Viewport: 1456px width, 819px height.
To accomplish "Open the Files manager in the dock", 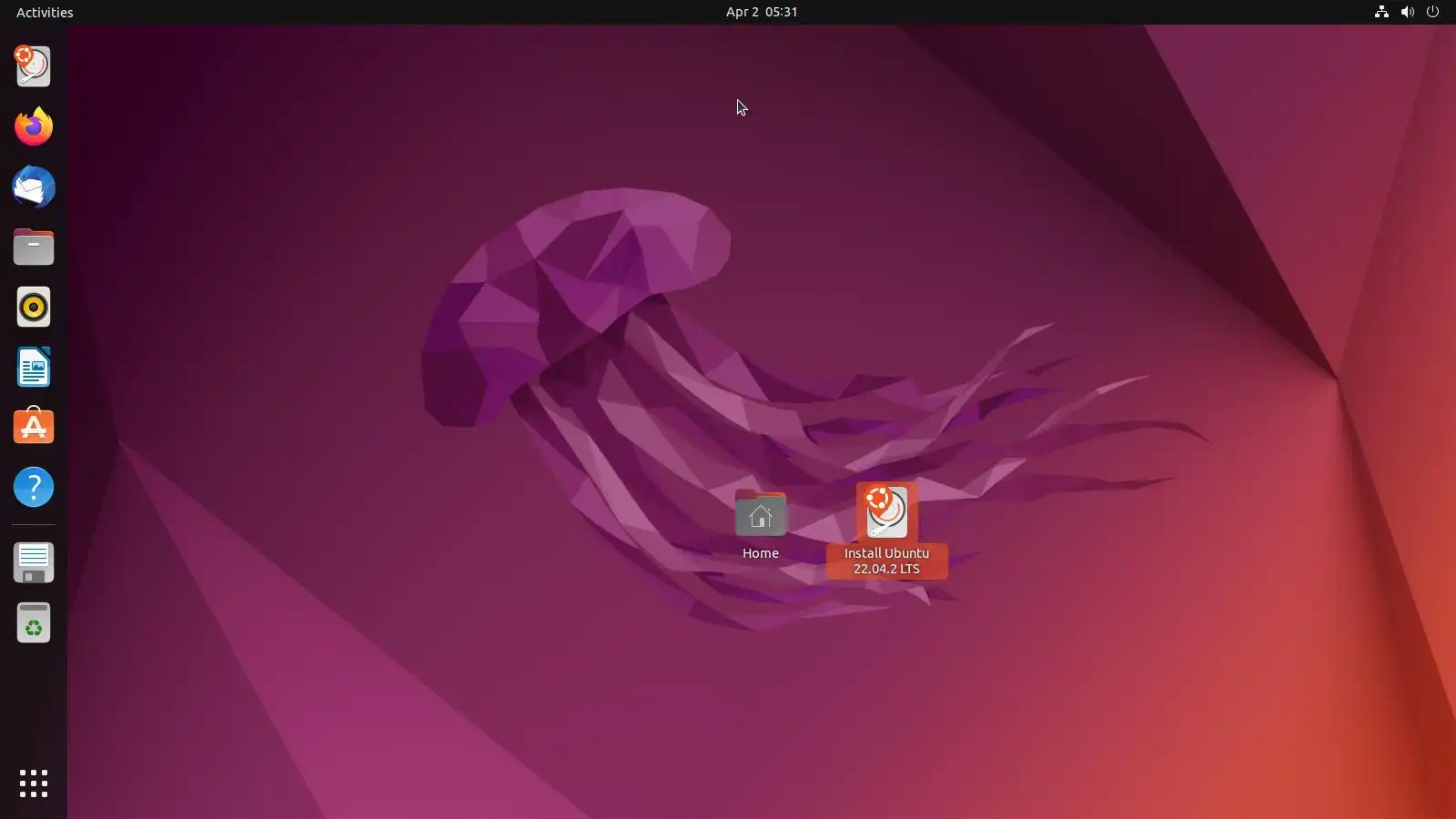I will tap(34, 247).
